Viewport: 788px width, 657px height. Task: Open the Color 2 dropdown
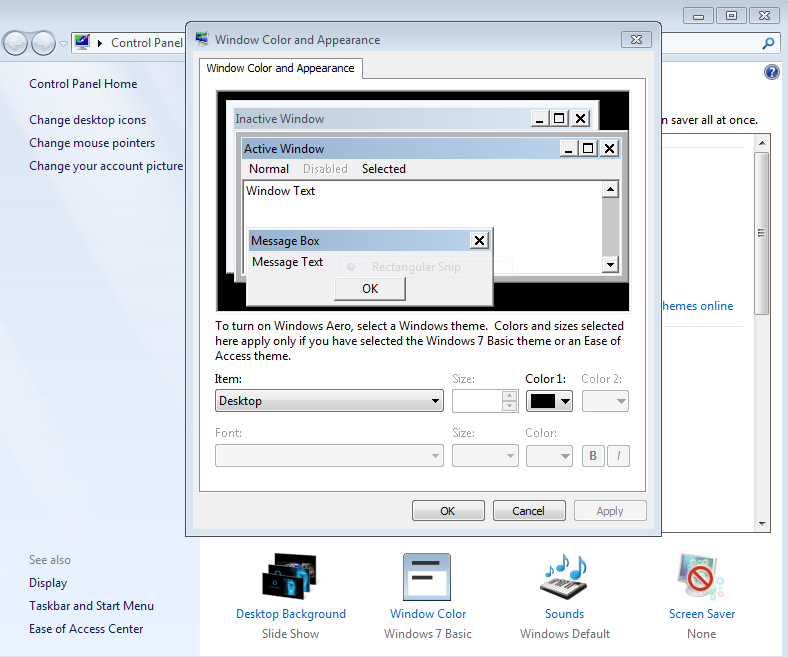[605, 401]
